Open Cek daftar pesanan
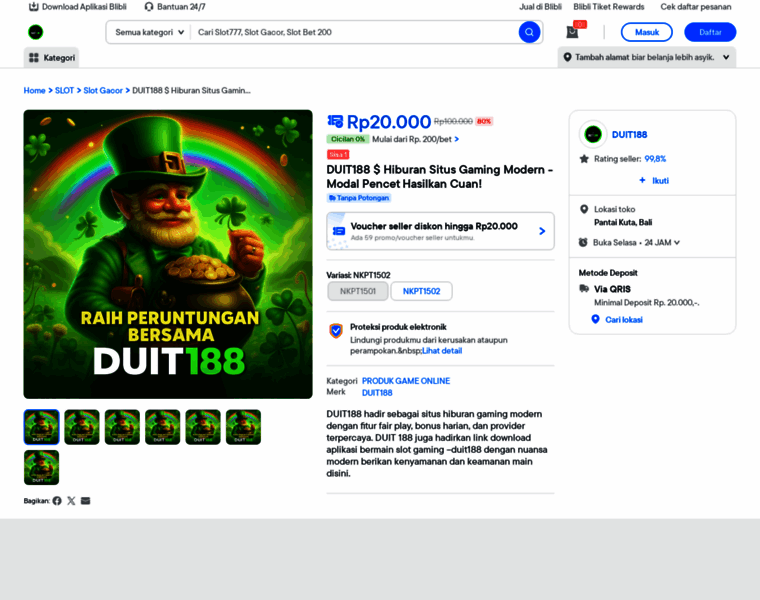Viewport: 760px width, 600px height. [x=696, y=7]
